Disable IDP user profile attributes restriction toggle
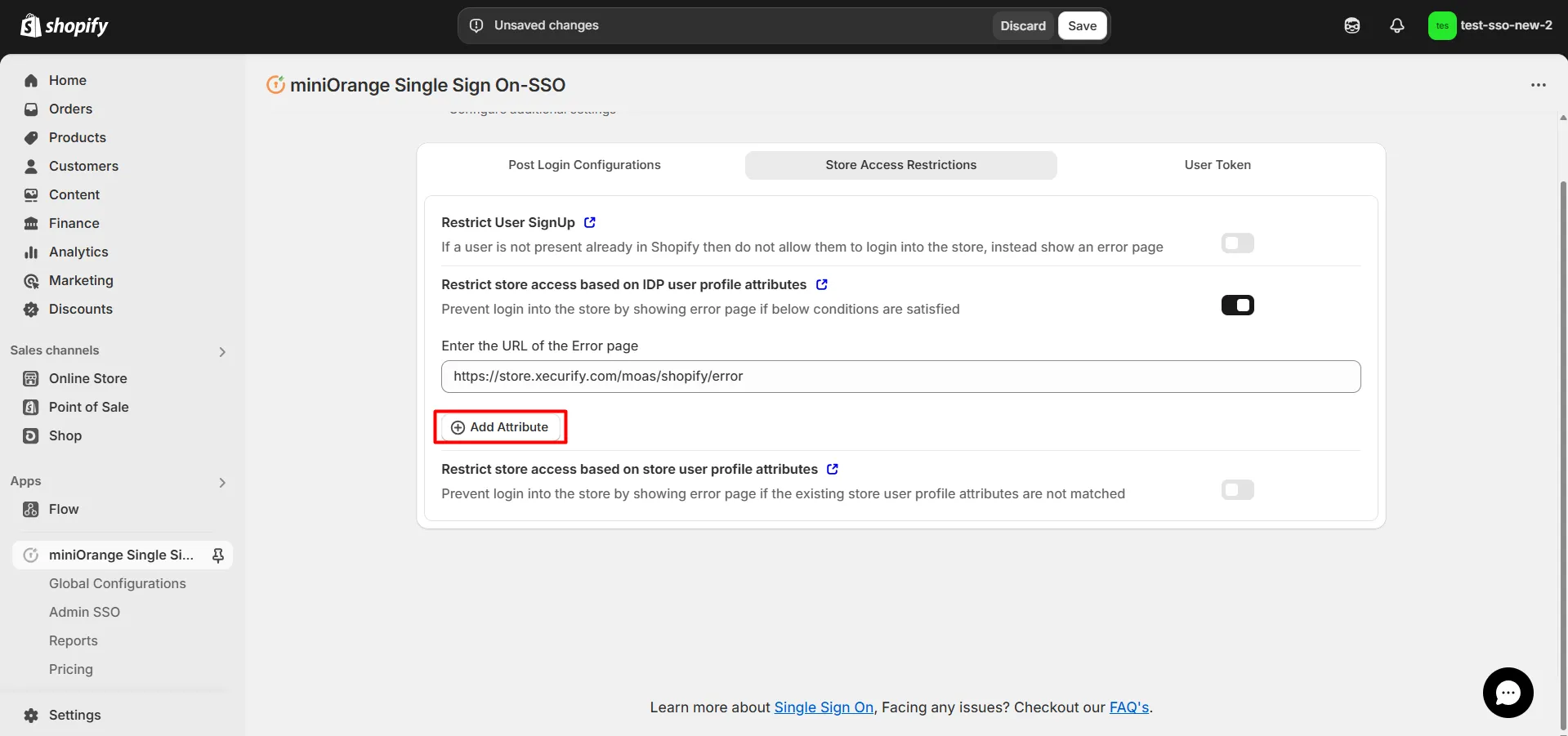The image size is (1568, 736). coord(1237,305)
